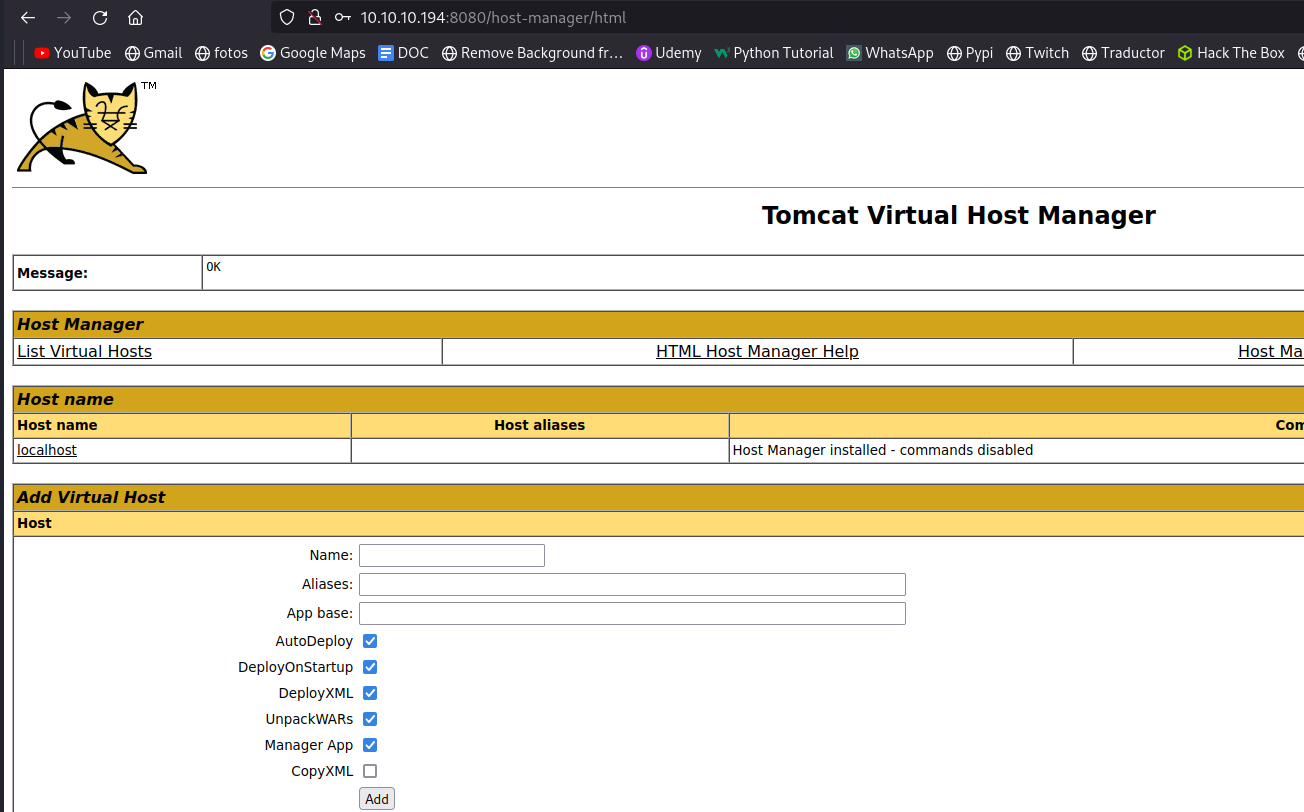Open the YouTube bookmark

pyautogui.click(x=73, y=53)
